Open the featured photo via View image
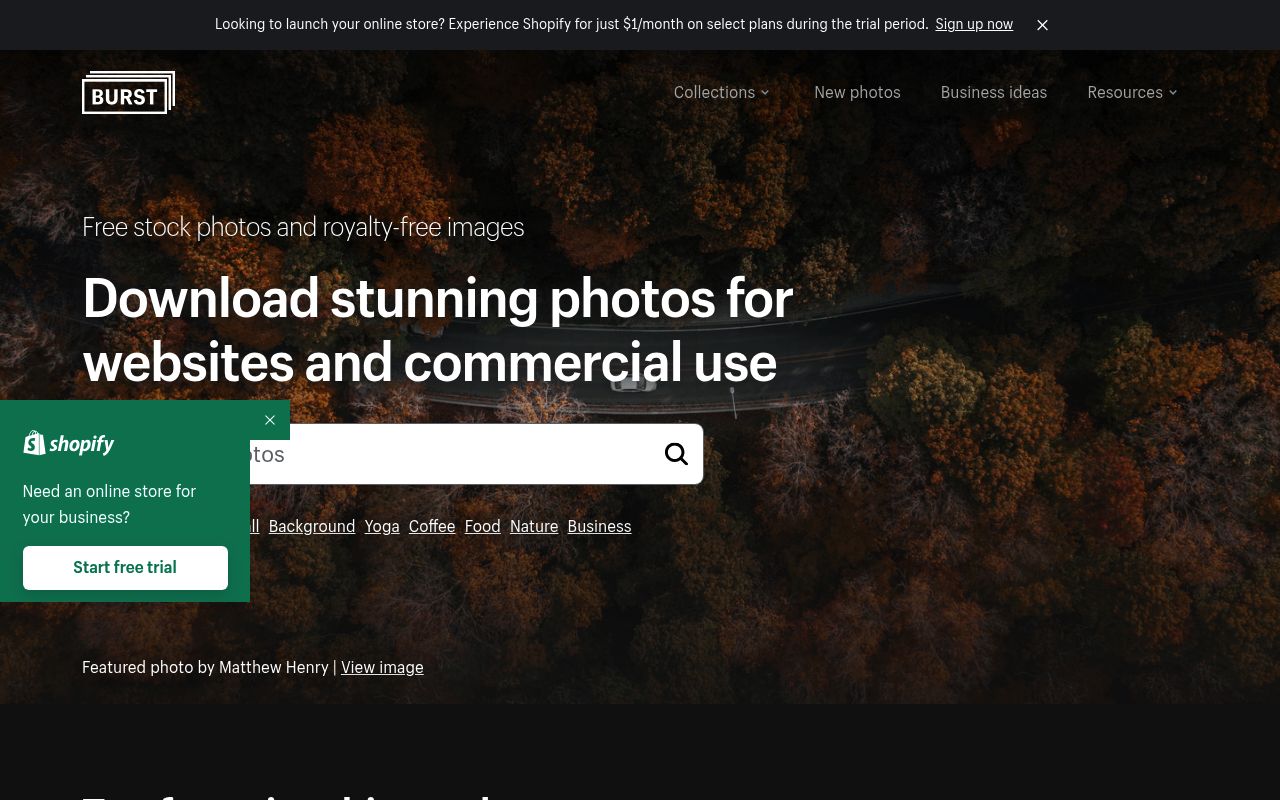The width and height of the screenshot is (1280, 800). point(382,667)
